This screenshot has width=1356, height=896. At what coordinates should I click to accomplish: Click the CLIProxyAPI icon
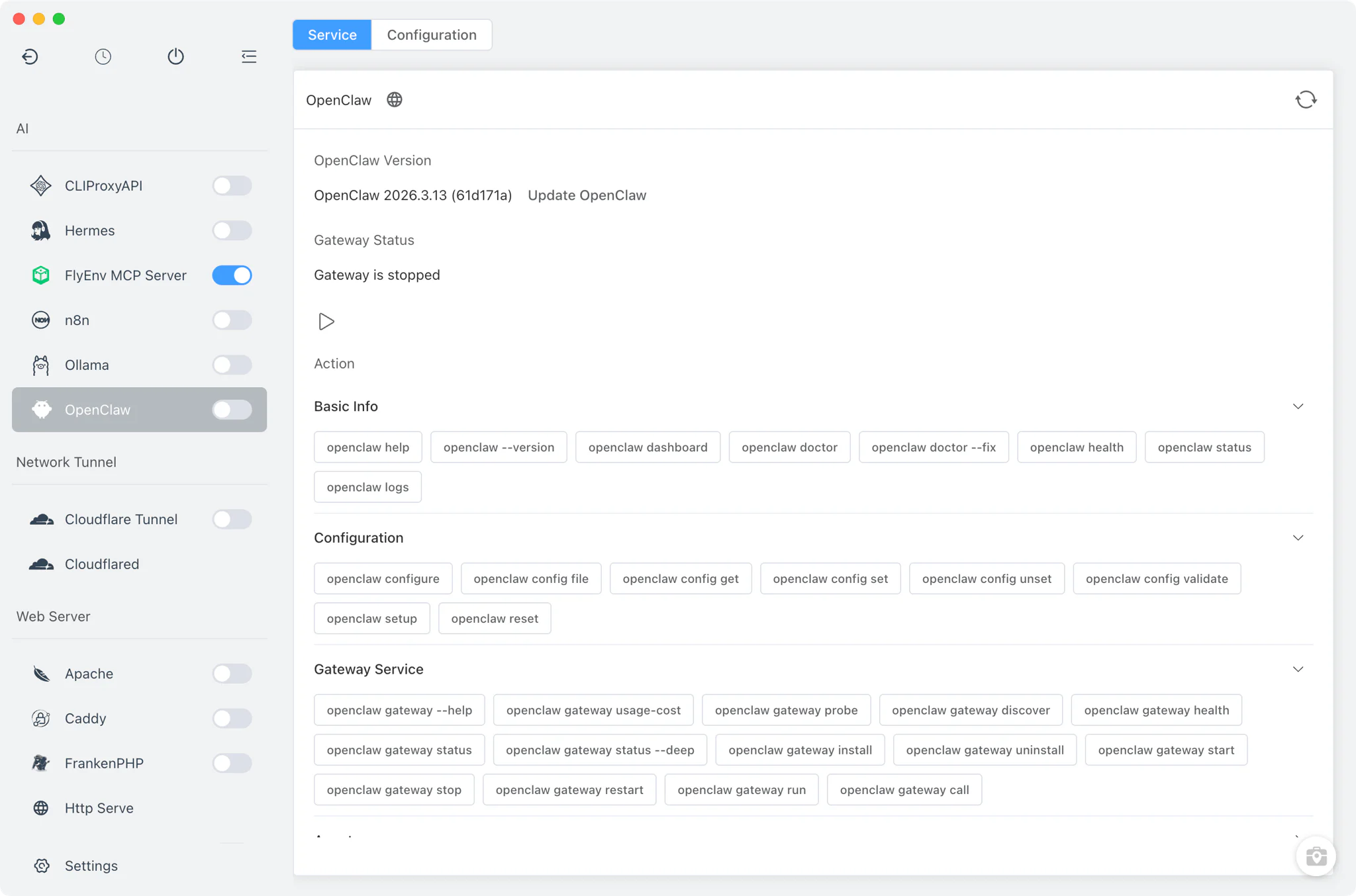click(x=41, y=186)
